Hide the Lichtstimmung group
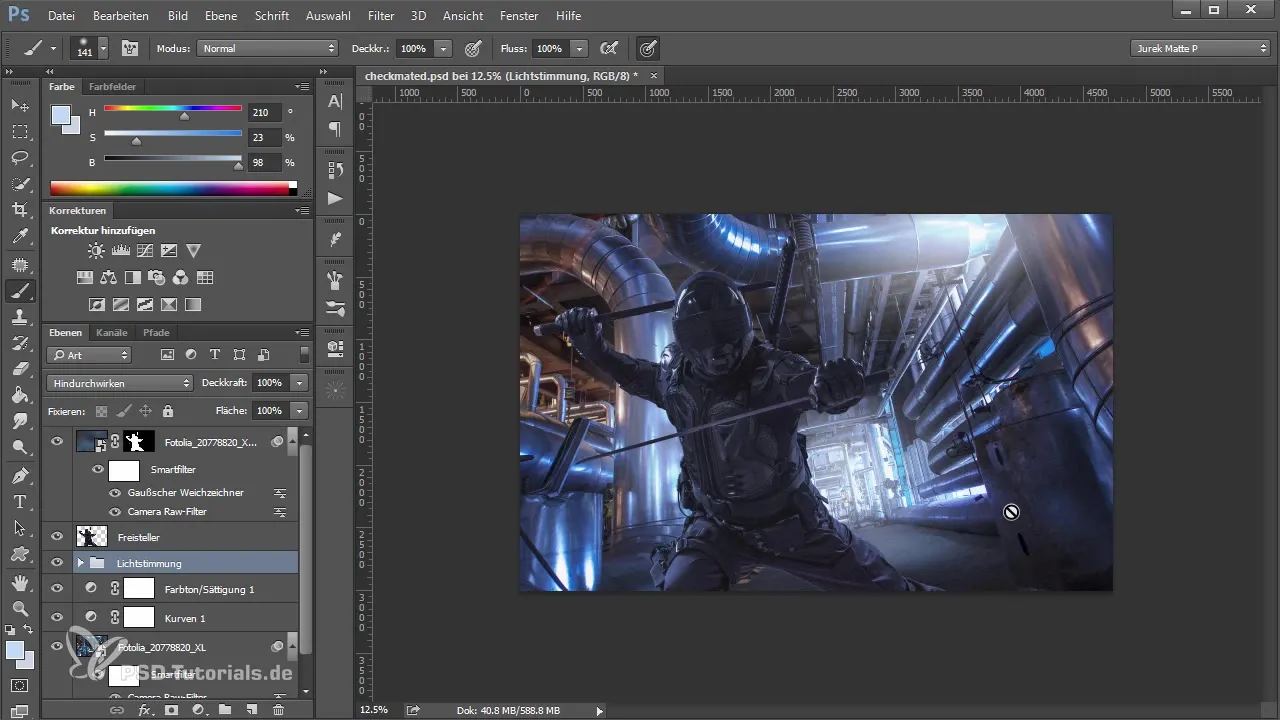1280x720 pixels. [x=57, y=563]
